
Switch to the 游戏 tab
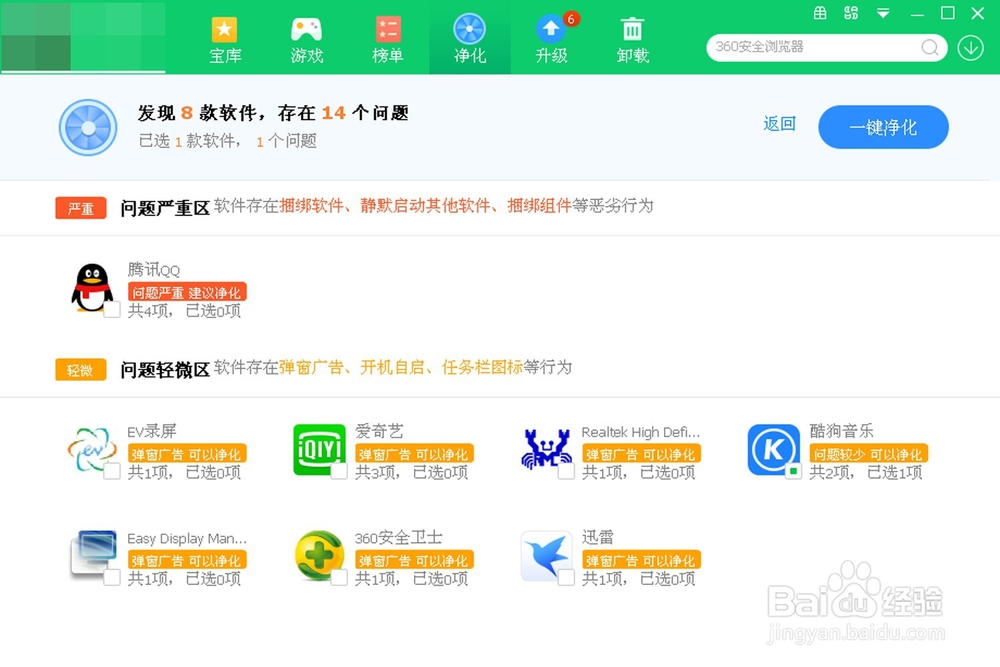(306, 38)
